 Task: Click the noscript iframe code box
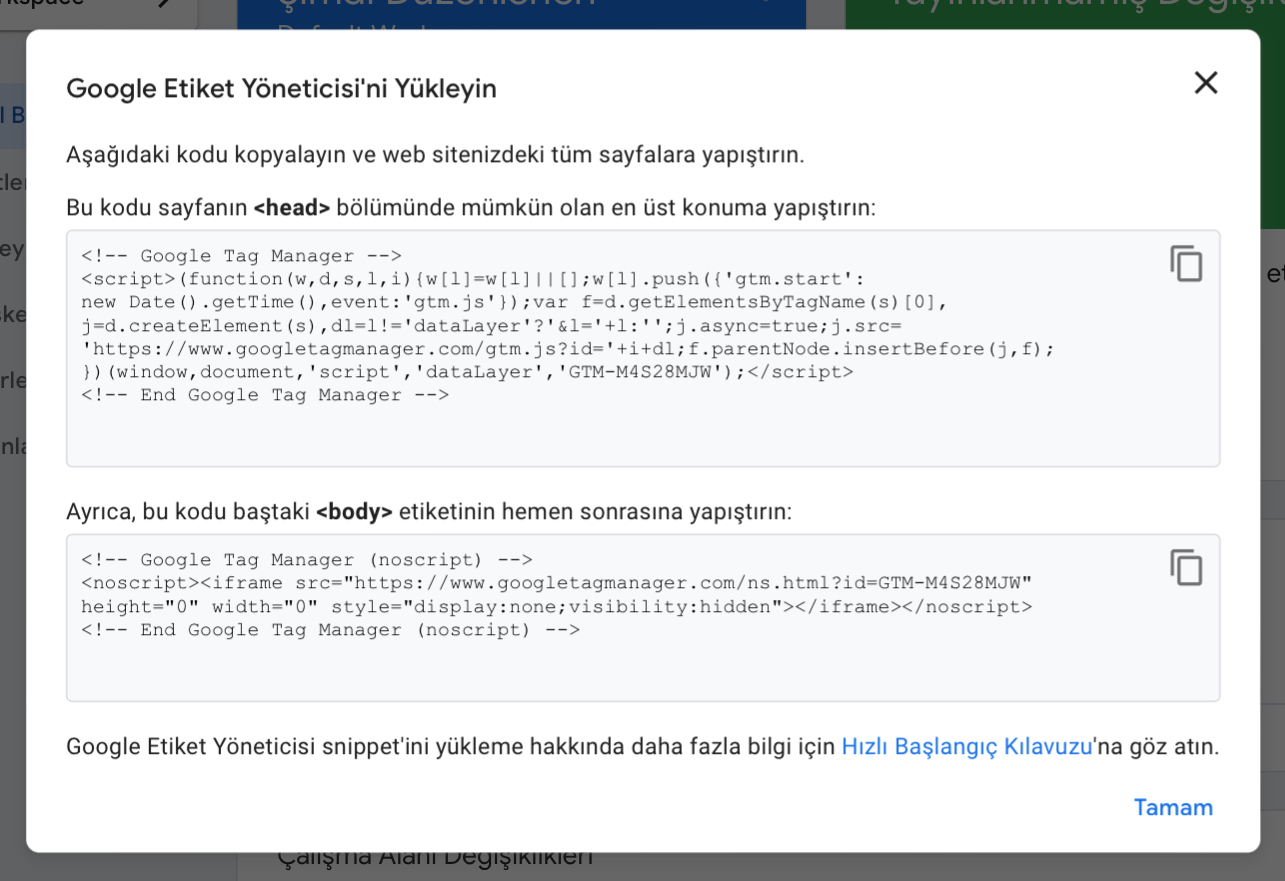[x=643, y=617]
